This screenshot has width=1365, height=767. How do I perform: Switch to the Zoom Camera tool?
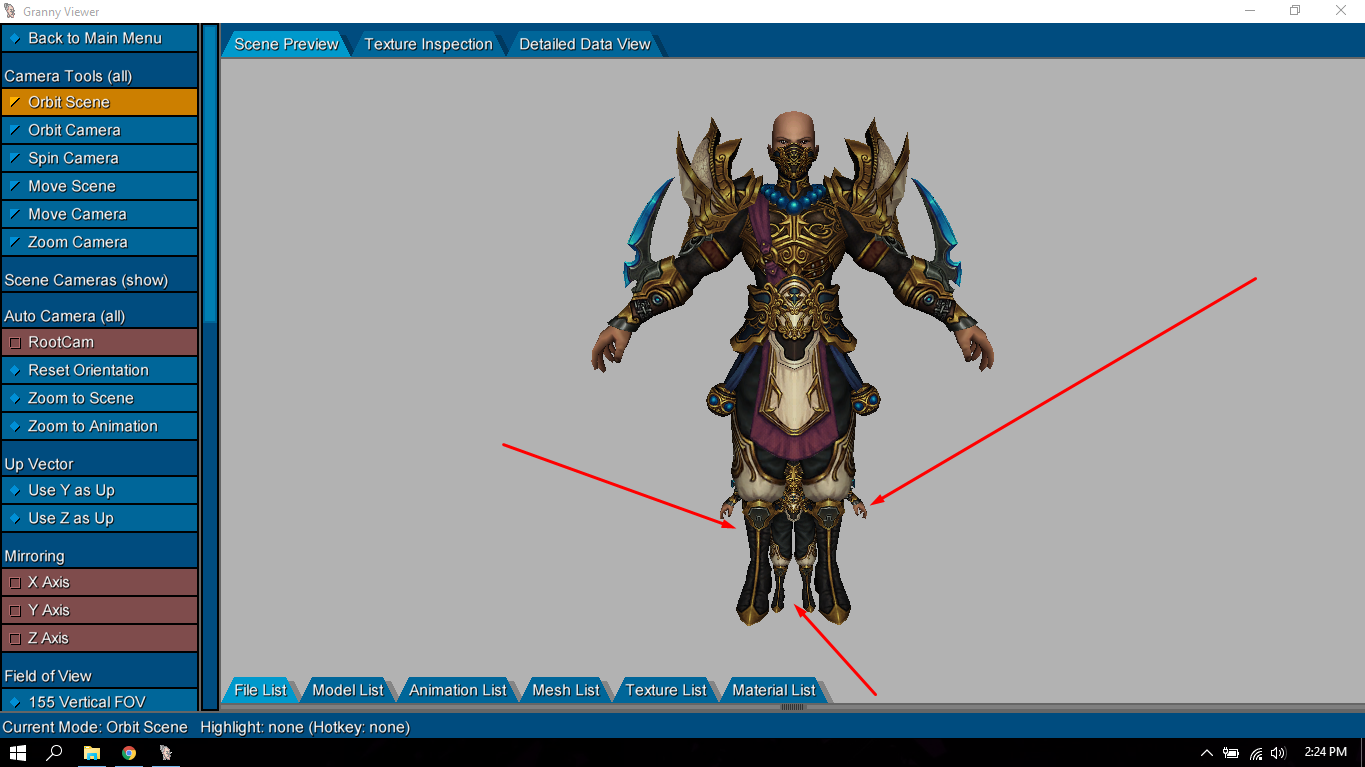(99, 242)
